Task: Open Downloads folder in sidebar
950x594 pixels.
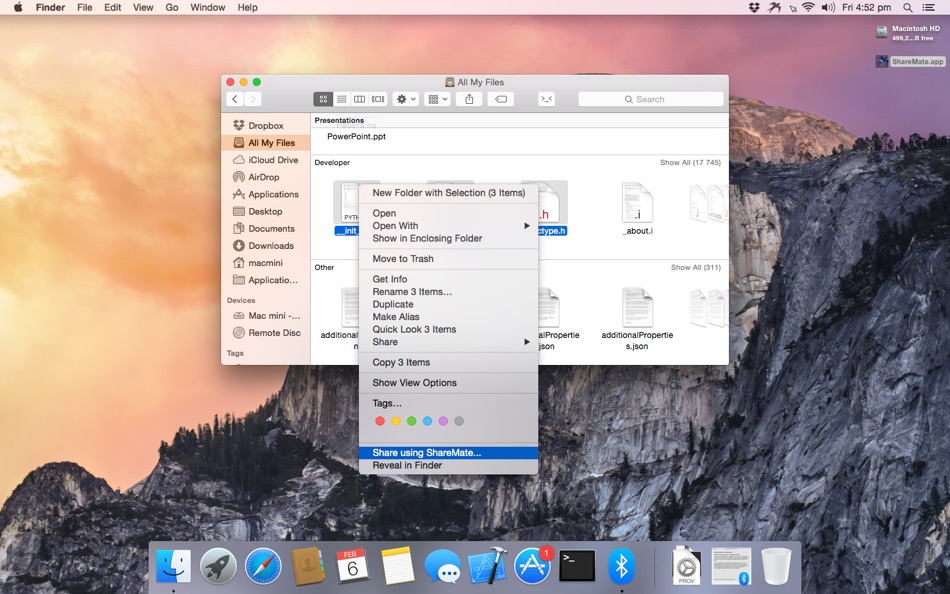Action: pyautogui.click(x=266, y=245)
